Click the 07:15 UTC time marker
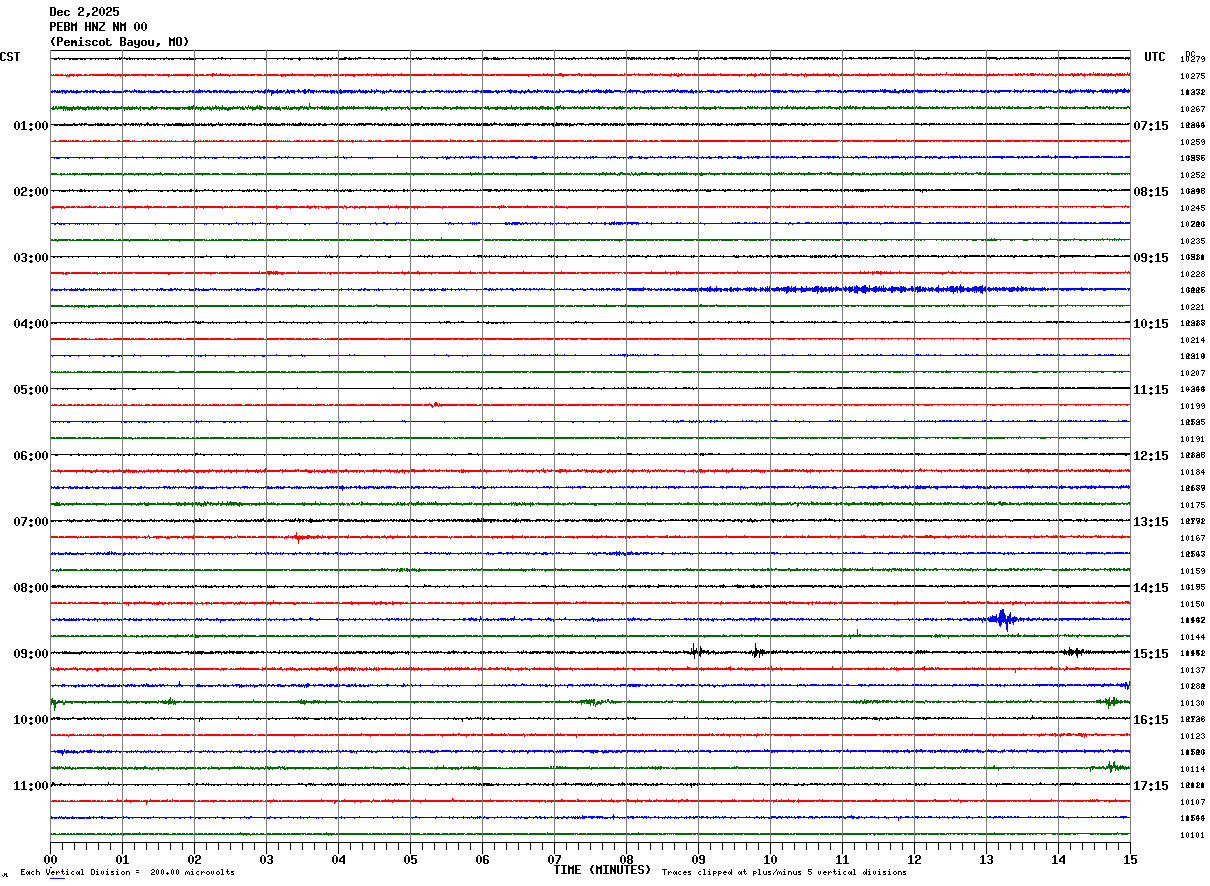The width and height of the screenshot is (1210, 886). (1150, 125)
